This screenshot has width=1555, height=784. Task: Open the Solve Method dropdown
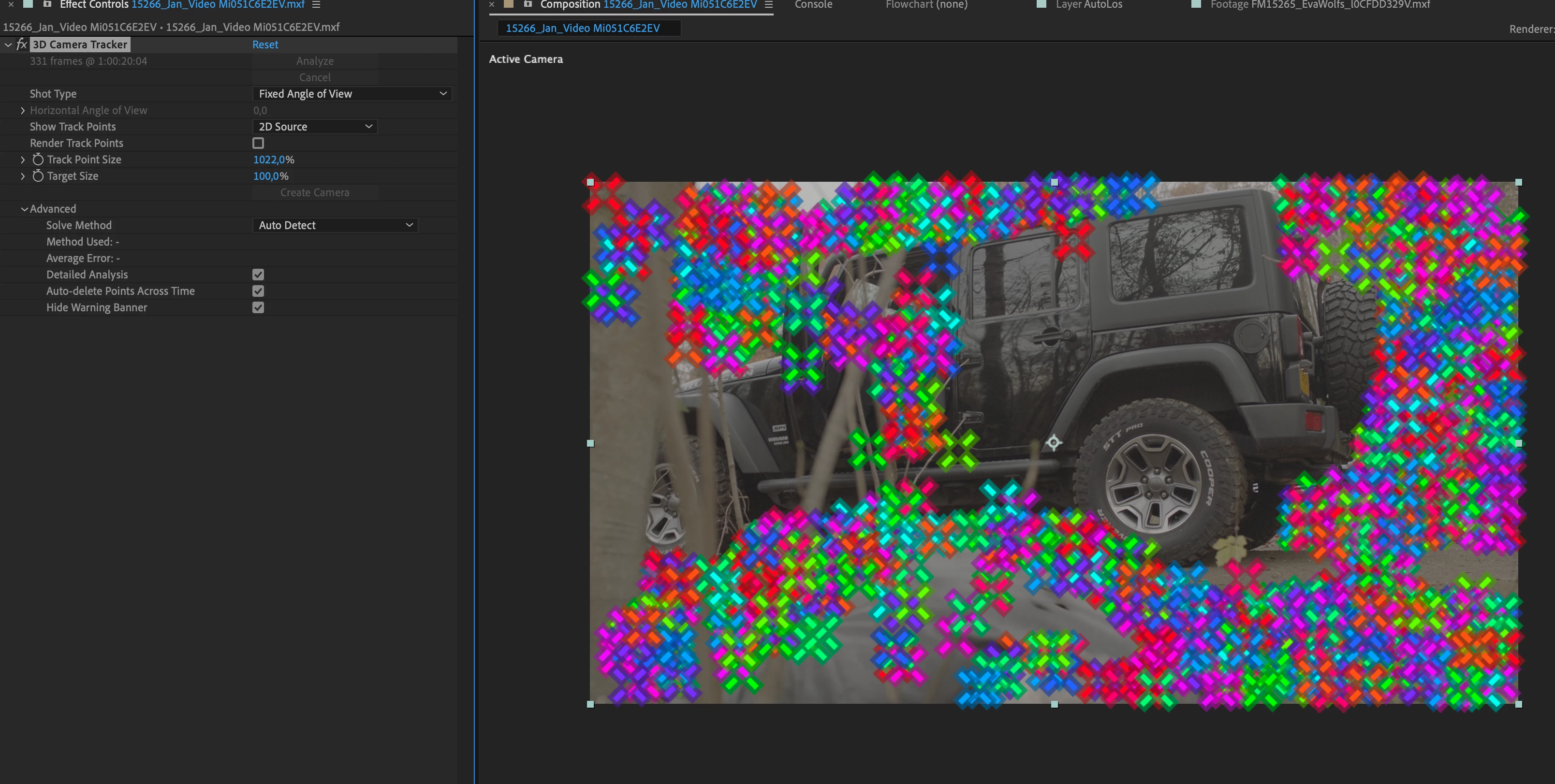[x=335, y=225]
